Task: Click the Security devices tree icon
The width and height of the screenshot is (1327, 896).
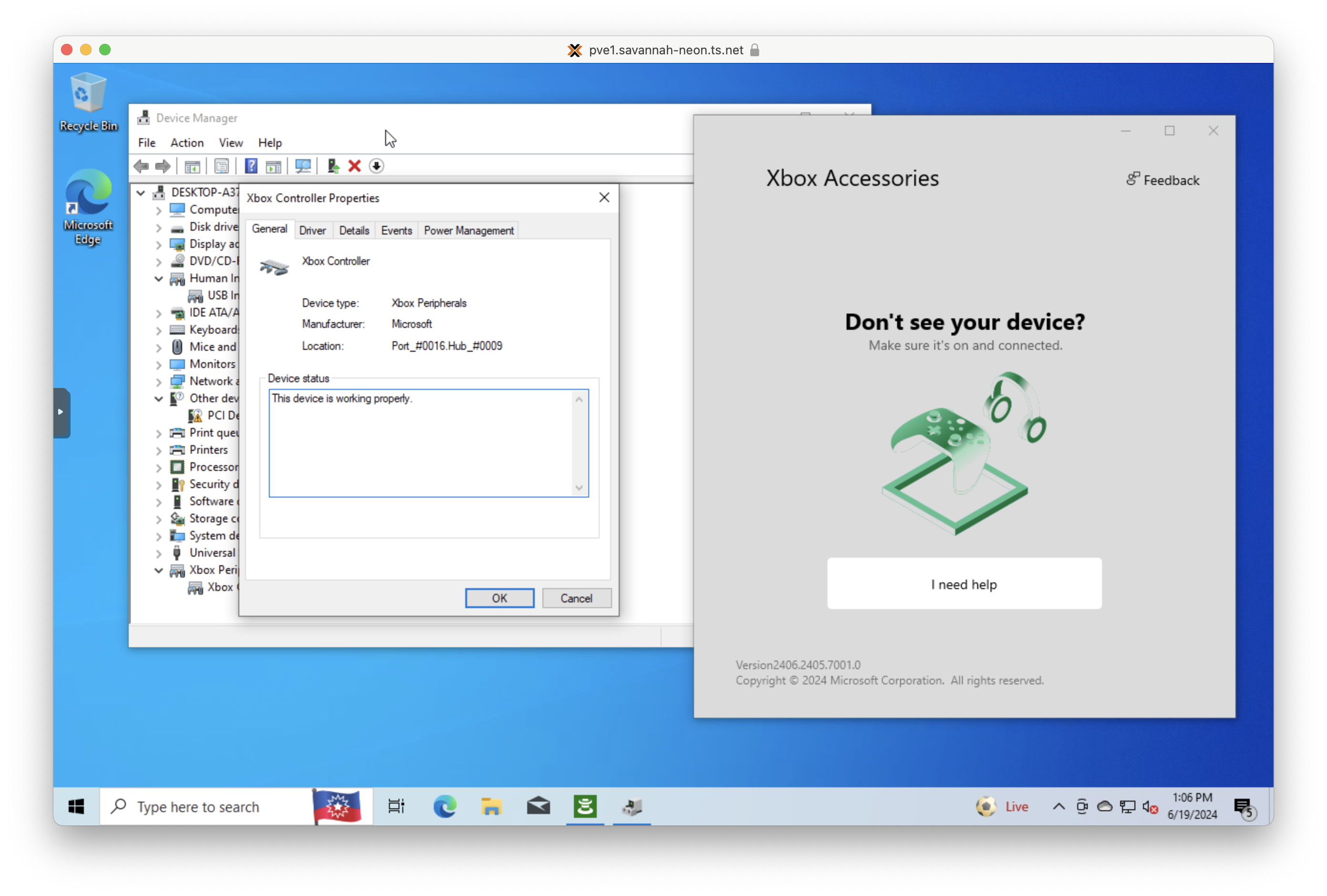Action: click(178, 484)
